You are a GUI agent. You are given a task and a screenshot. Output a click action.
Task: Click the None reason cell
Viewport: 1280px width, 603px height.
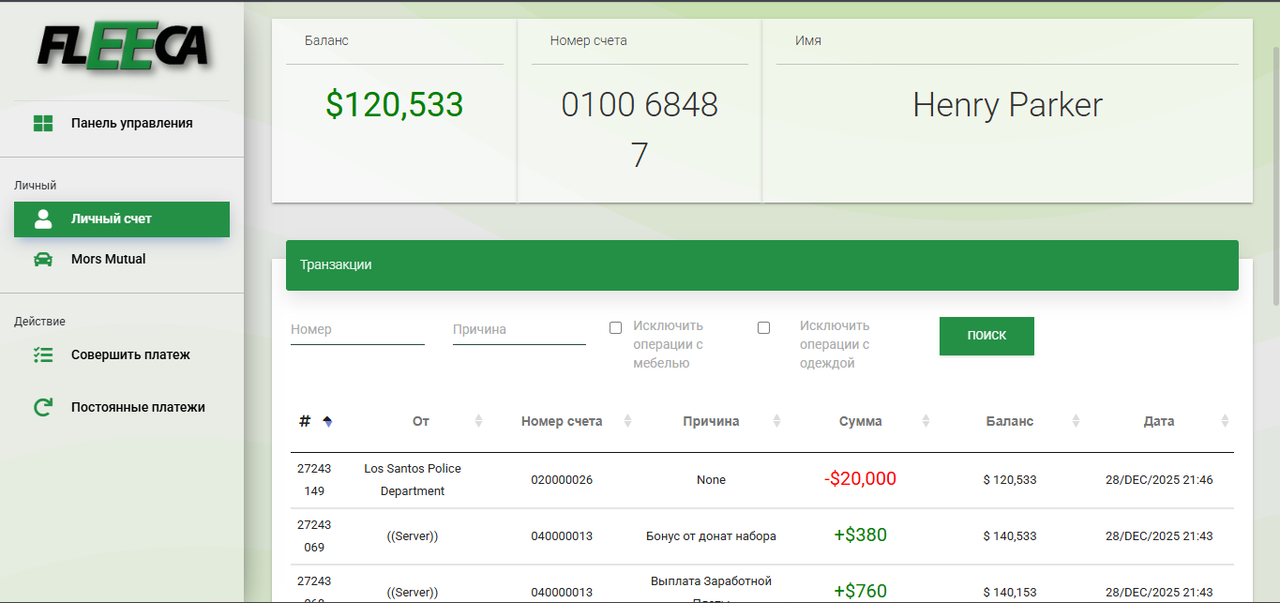pyautogui.click(x=711, y=480)
